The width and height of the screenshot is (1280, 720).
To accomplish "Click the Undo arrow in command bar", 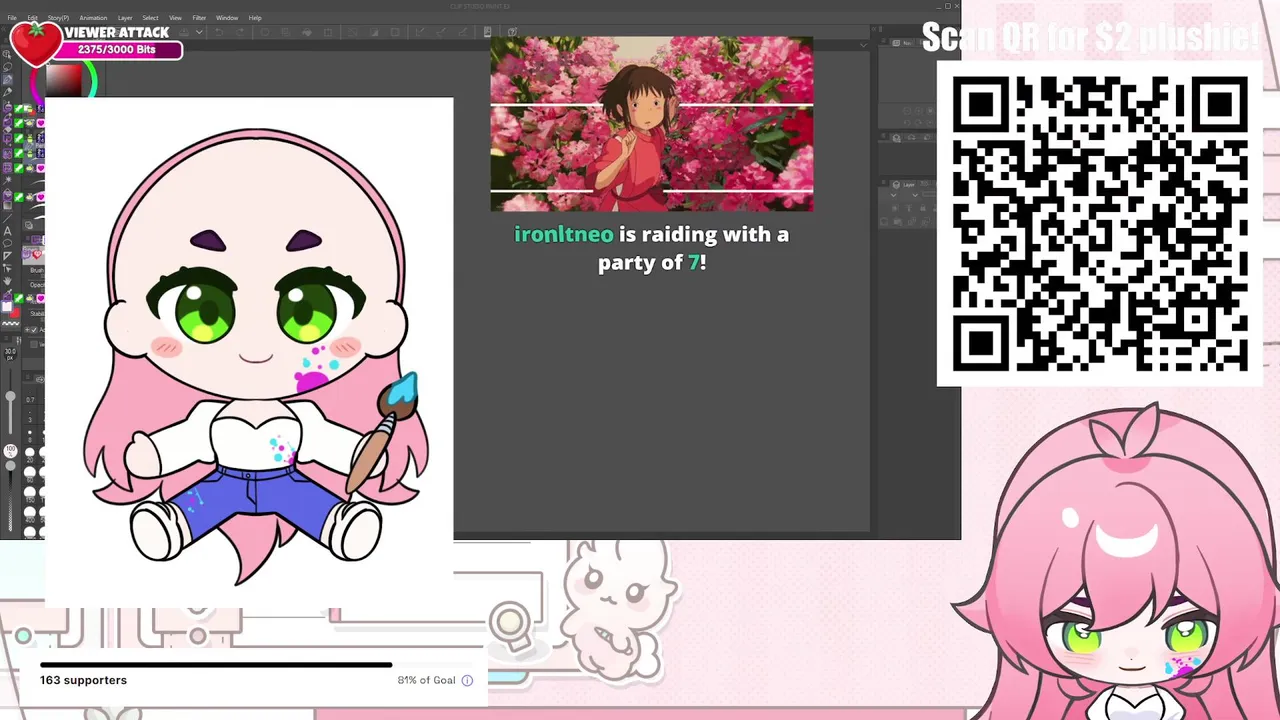I will pos(219,32).
